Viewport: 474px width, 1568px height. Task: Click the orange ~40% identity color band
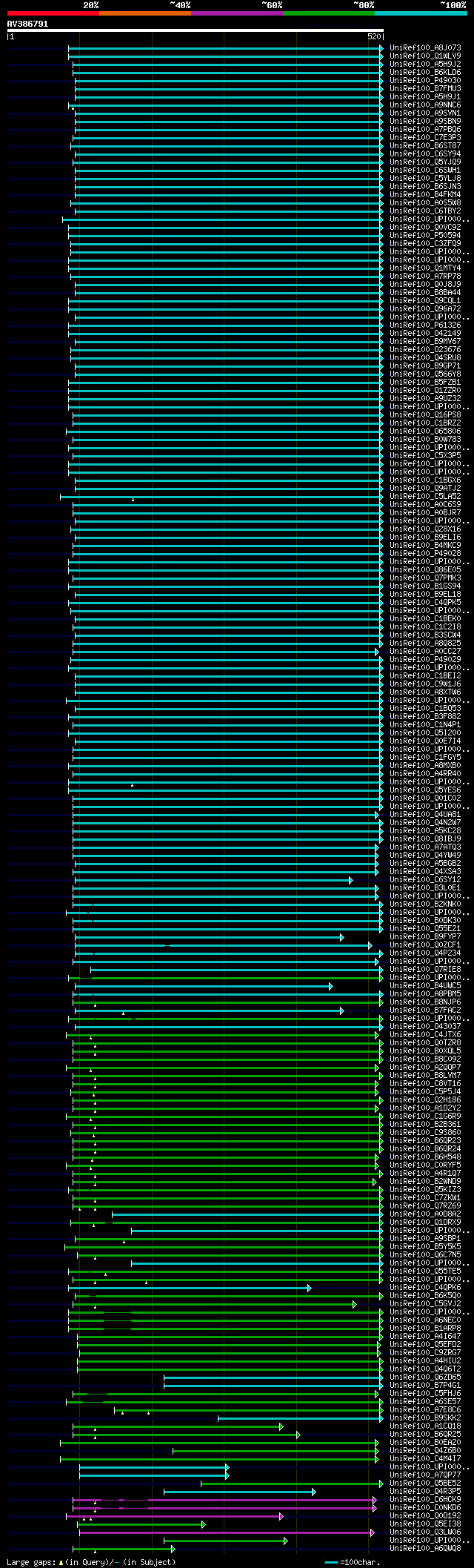(145, 13)
